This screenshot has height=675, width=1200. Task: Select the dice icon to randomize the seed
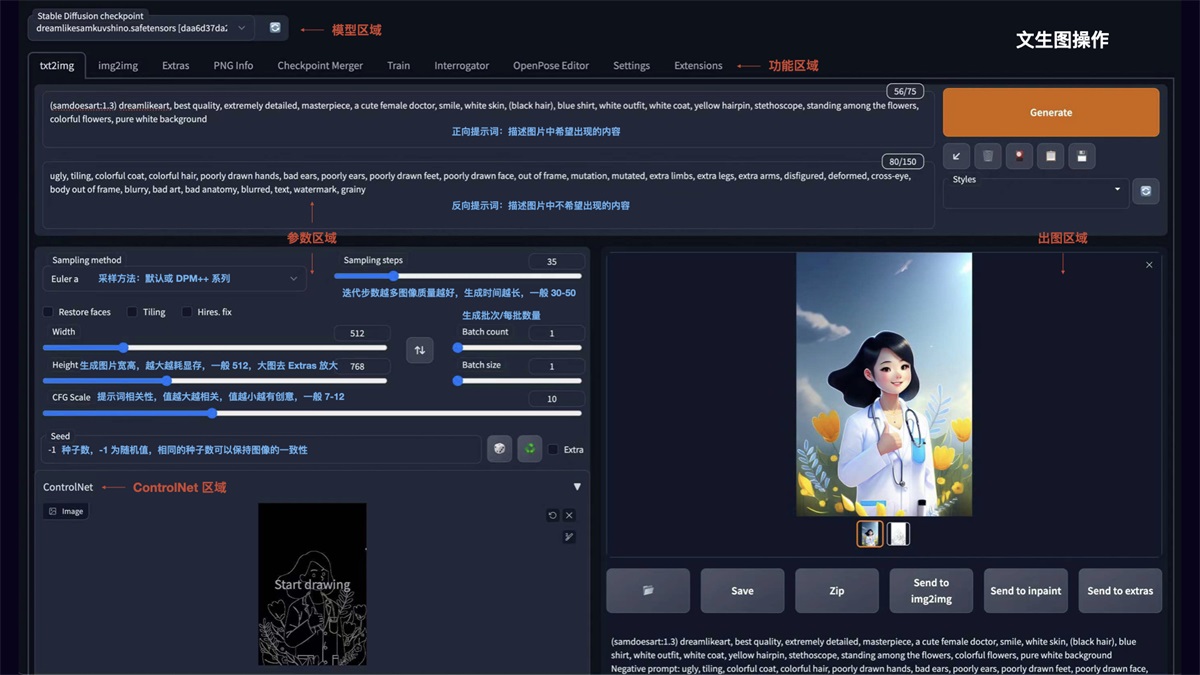click(499, 448)
